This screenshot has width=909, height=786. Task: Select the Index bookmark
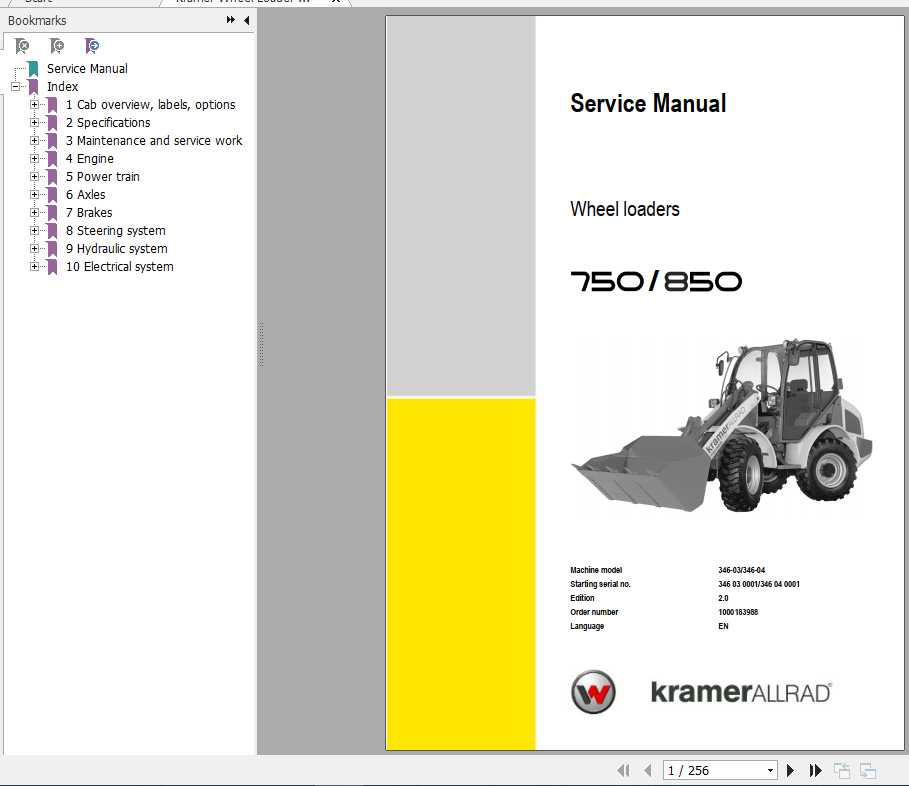click(62, 87)
